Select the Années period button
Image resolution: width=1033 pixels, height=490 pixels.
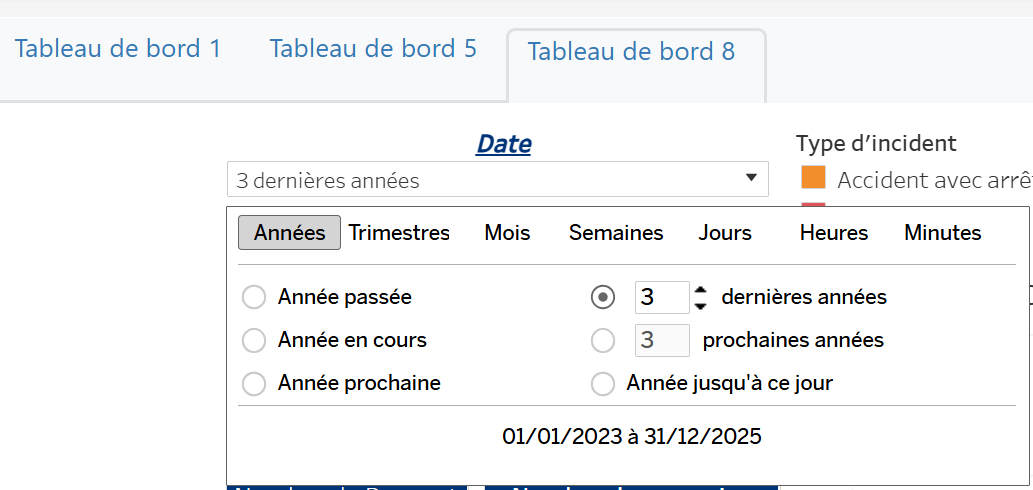coord(289,233)
